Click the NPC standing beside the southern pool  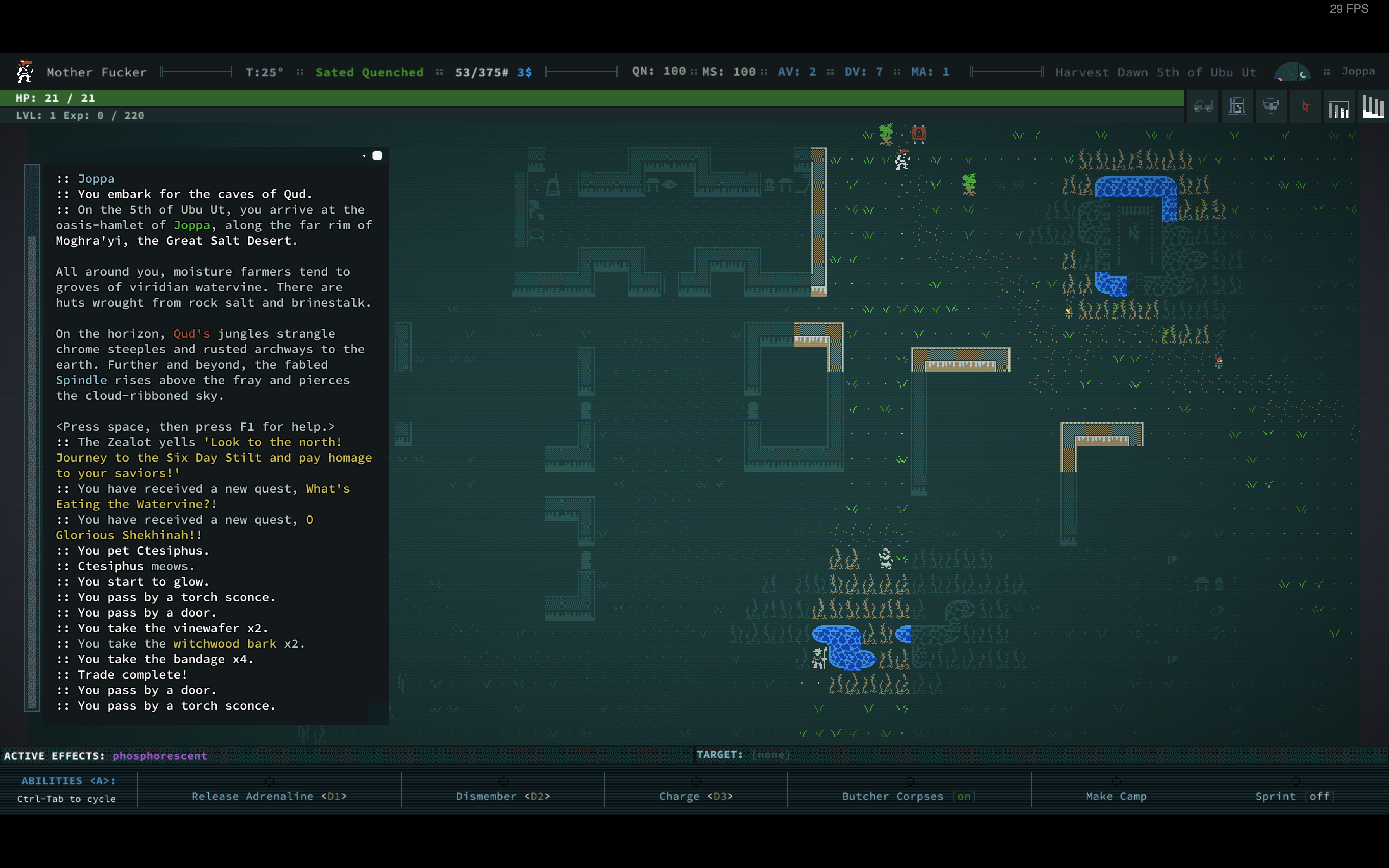[x=820, y=658]
